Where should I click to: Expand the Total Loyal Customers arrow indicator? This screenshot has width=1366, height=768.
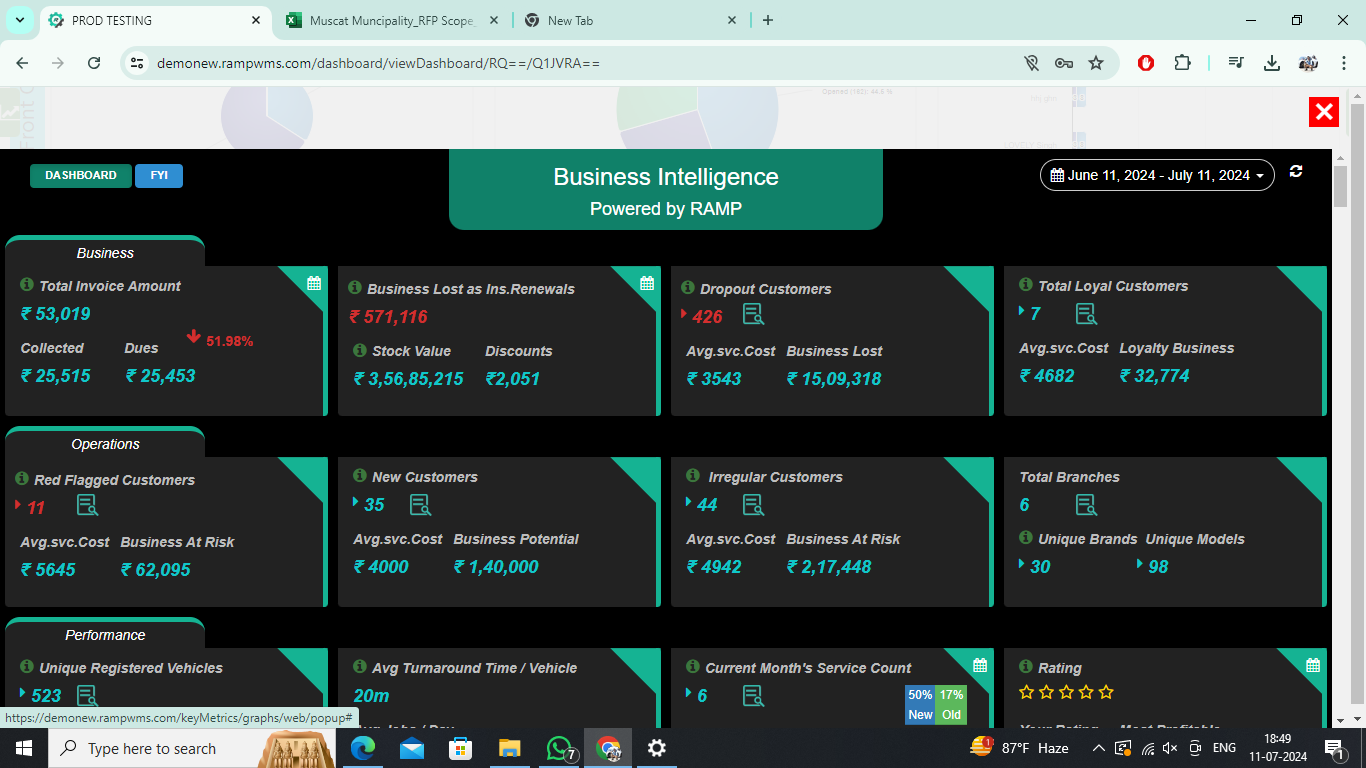[x=1021, y=313]
